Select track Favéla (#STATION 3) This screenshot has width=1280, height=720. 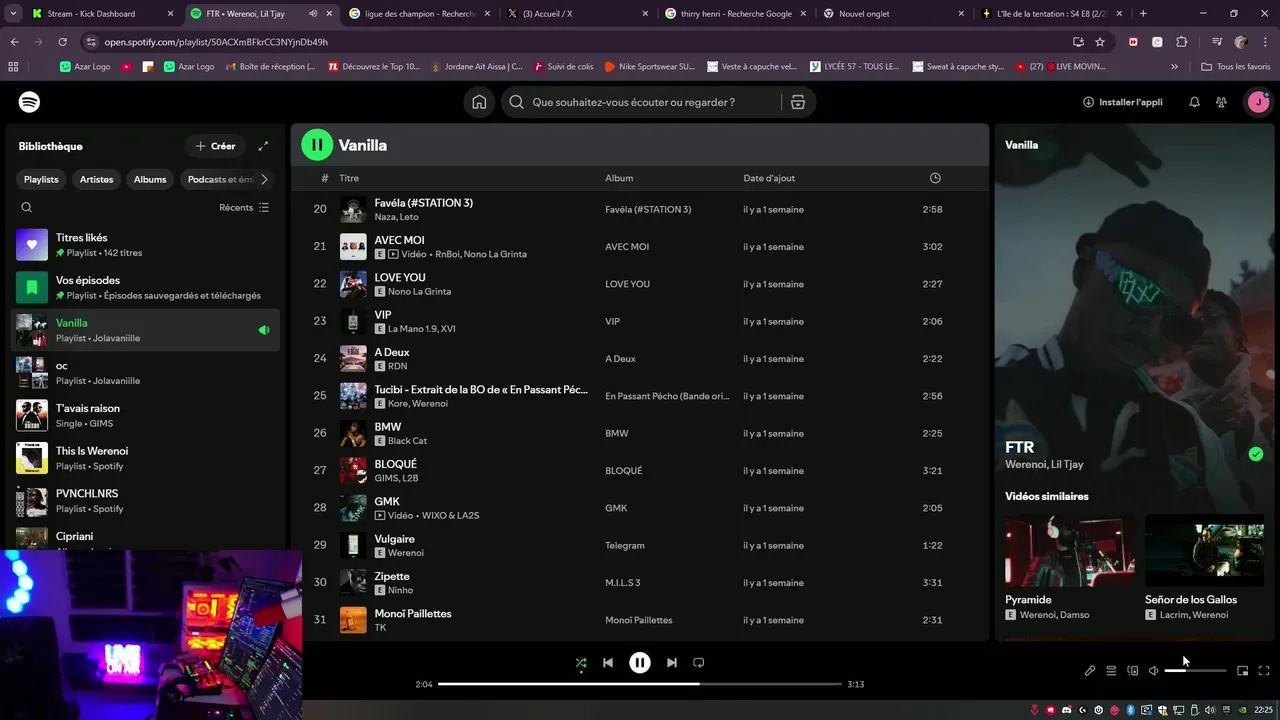tap(640, 209)
